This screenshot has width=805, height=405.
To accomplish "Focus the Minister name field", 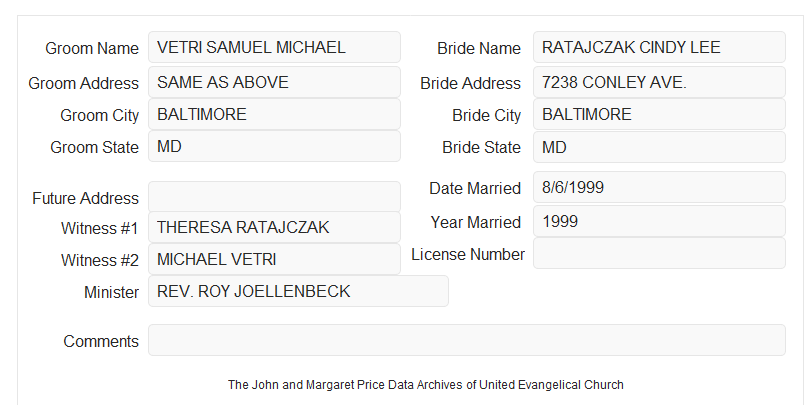I will pyautogui.click(x=298, y=291).
